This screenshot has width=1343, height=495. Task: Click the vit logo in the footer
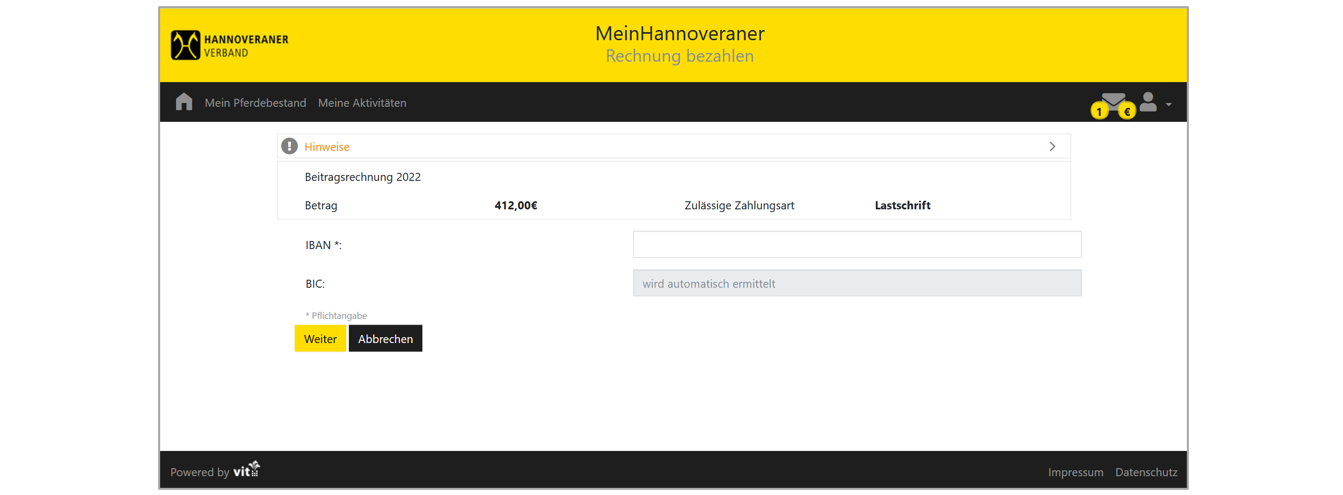pos(247,470)
